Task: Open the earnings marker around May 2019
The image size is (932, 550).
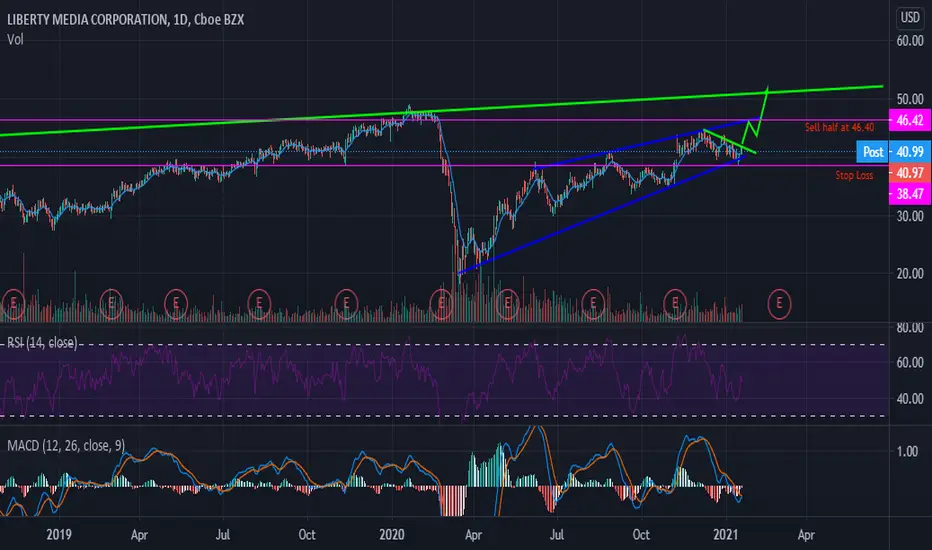Action: click(x=175, y=304)
